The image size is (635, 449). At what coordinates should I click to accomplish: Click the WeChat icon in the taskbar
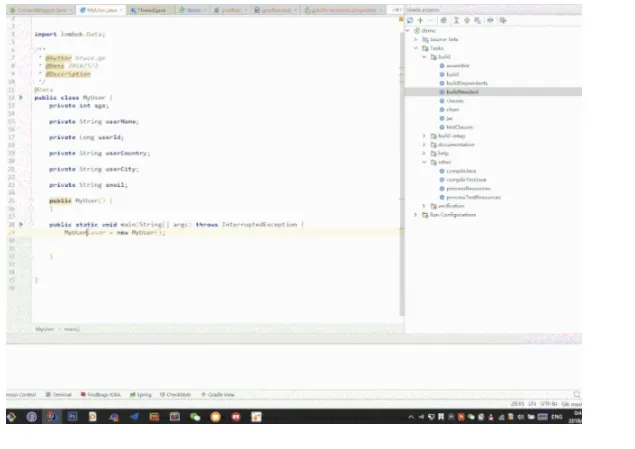pyautogui.click(x=195, y=417)
